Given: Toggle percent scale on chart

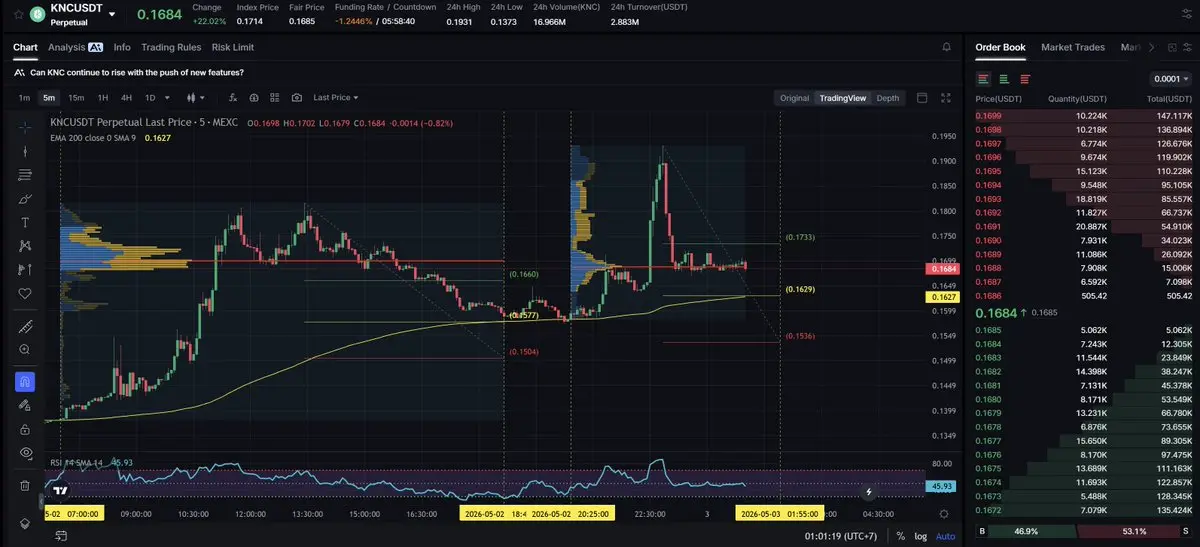Looking at the screenshot, I should coord(900,536).
